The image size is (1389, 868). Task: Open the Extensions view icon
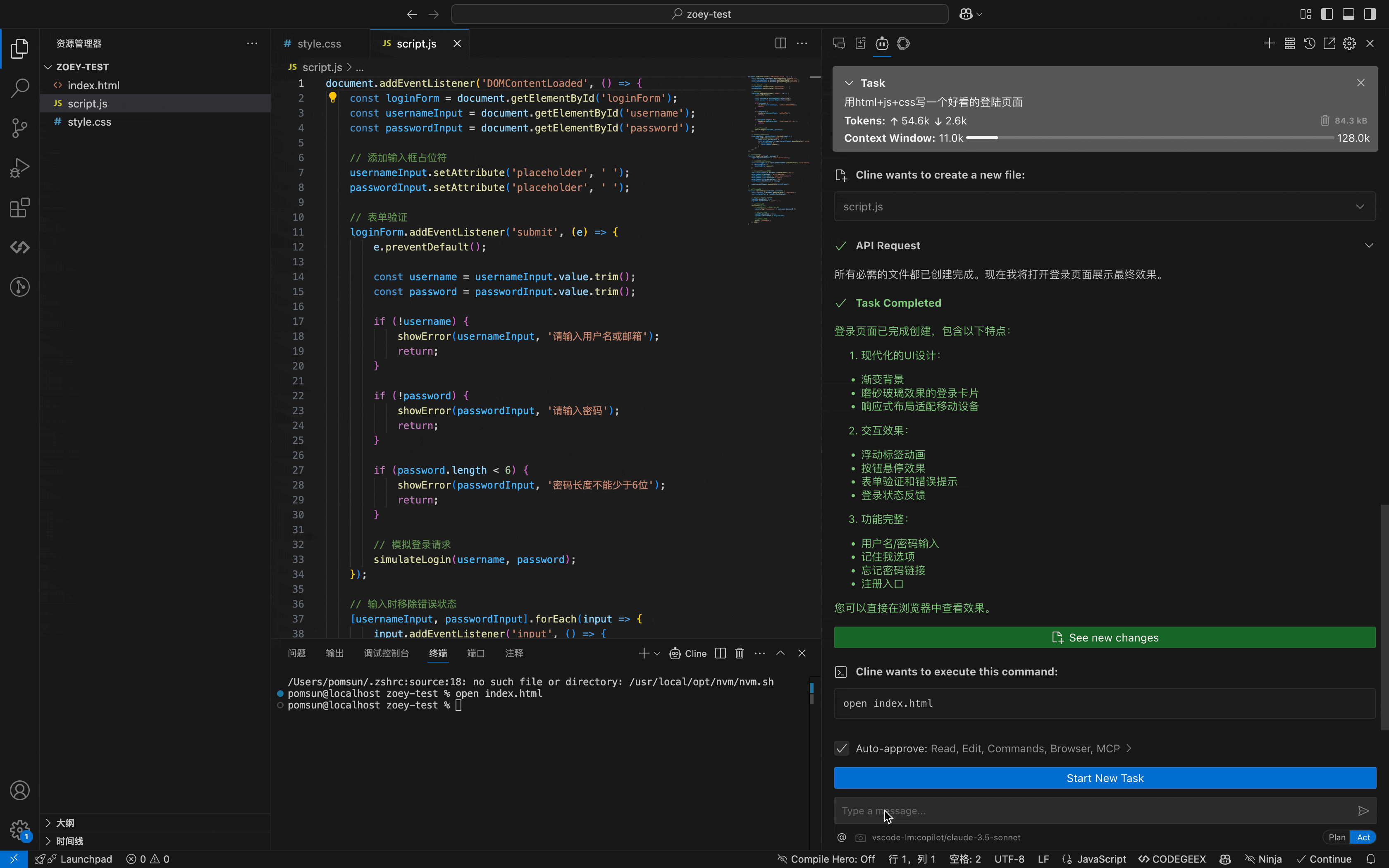point(19,208)
